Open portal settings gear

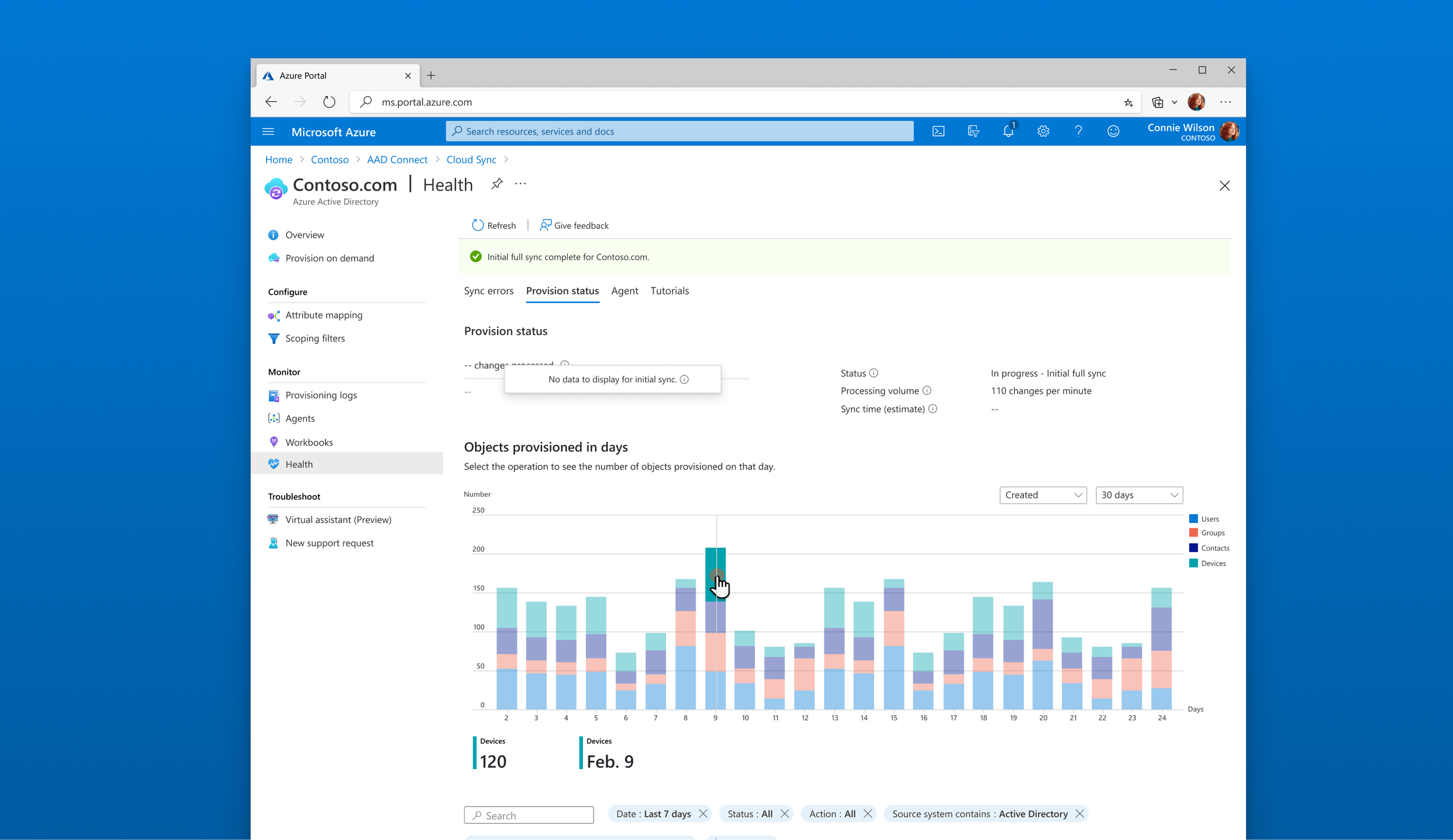click(1043, 131)
